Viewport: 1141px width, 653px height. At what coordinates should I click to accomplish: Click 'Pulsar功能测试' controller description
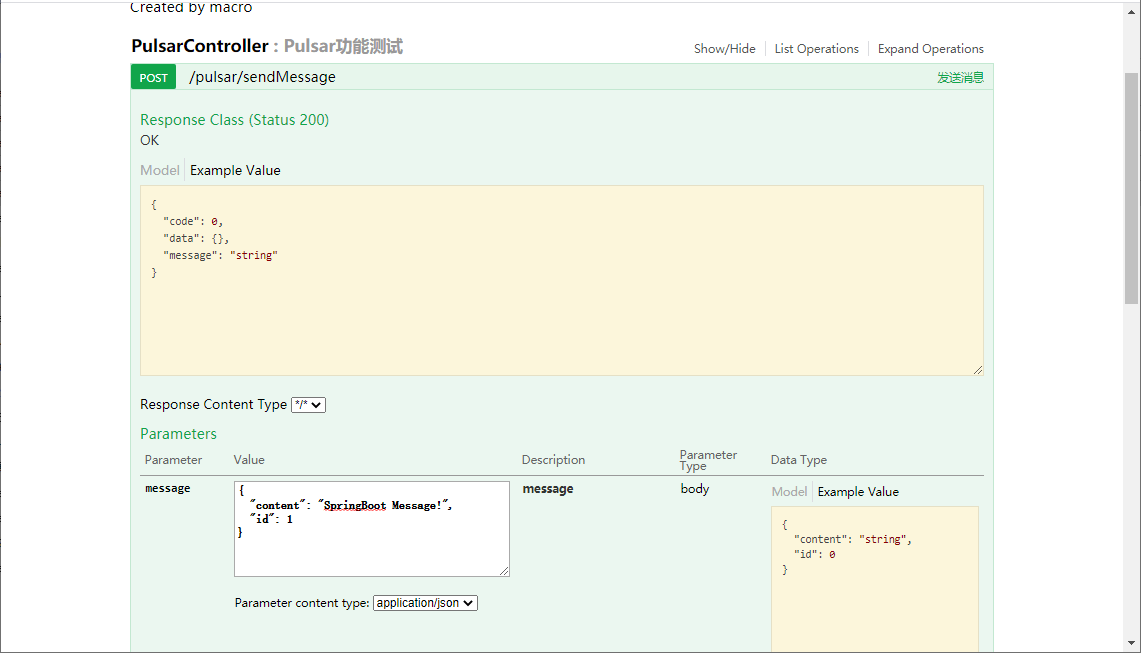click(343, 46)
